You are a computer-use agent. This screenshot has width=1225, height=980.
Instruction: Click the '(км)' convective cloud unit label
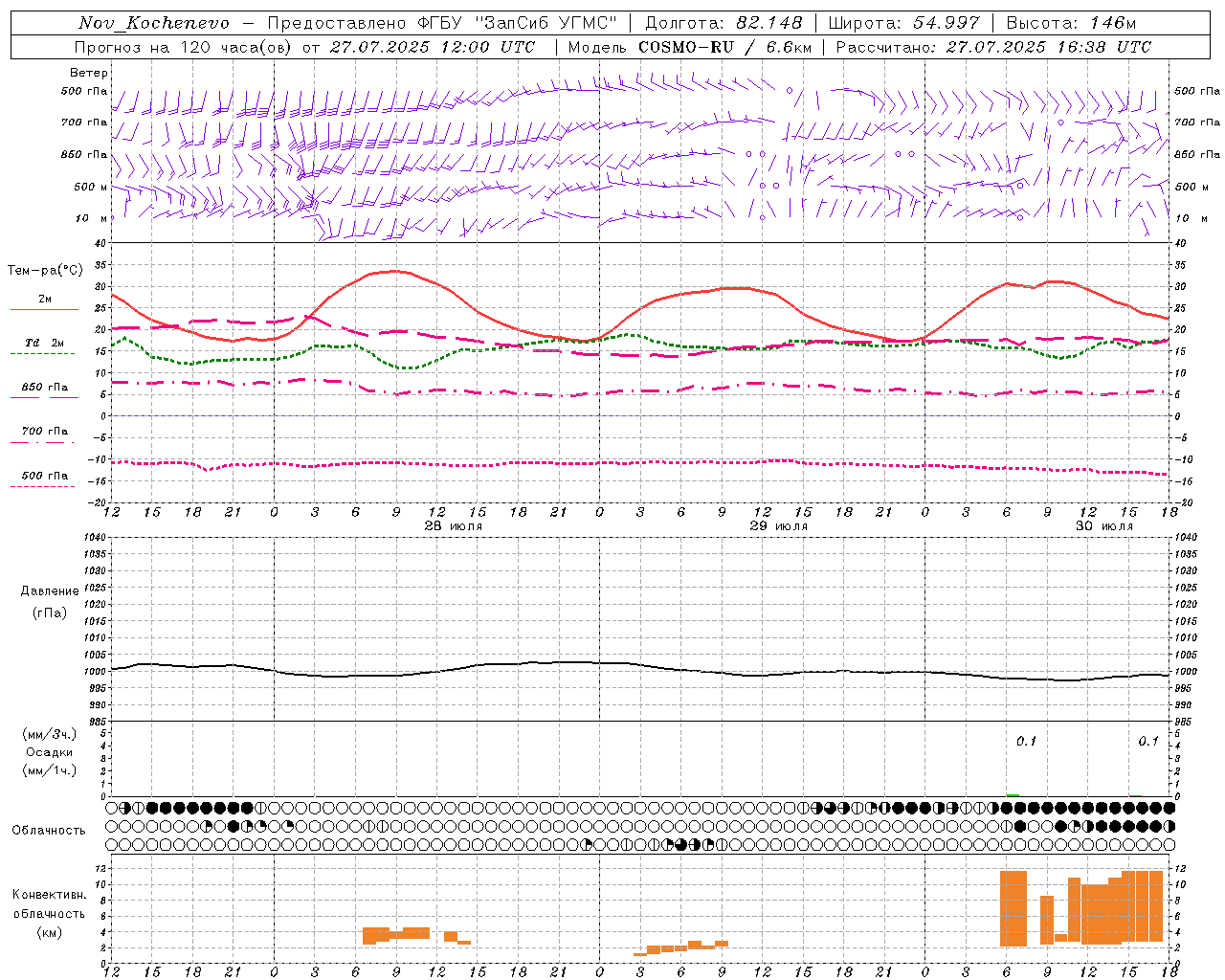(x=50, y=932)
